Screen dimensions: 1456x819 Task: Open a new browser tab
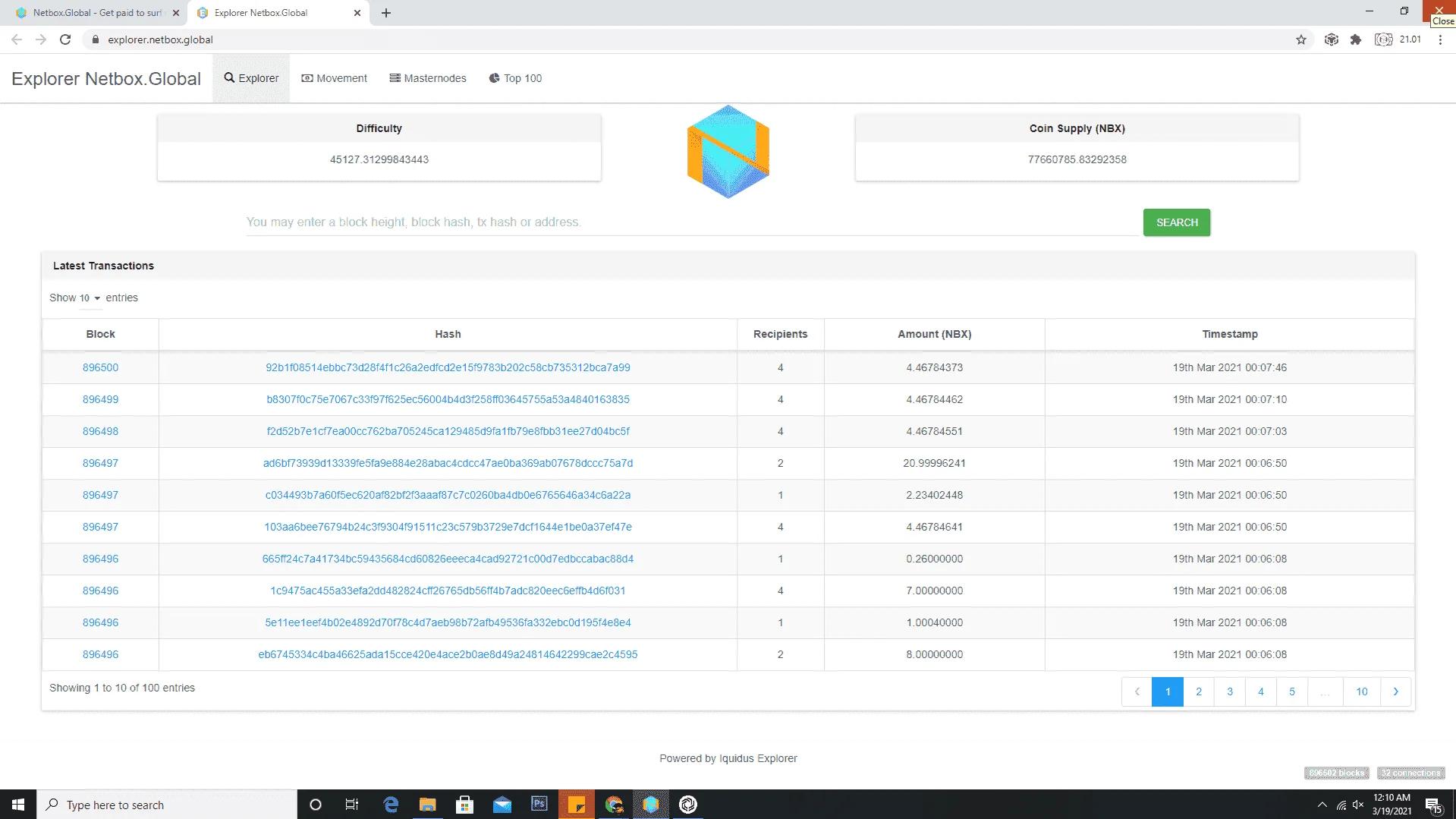point(386,13)
